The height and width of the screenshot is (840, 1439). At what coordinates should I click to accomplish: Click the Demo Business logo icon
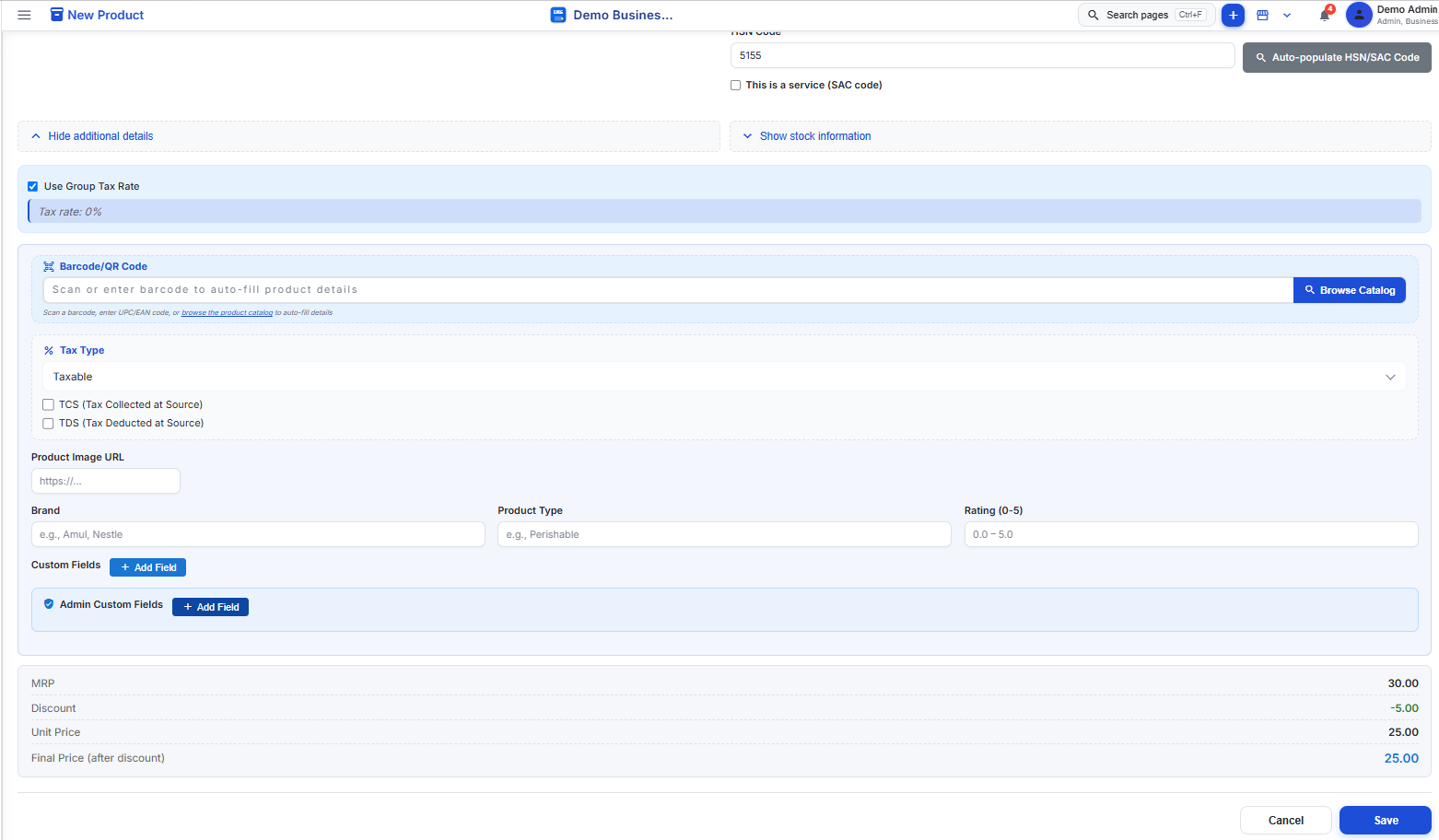pyautogui.click(x=558, y=15)
